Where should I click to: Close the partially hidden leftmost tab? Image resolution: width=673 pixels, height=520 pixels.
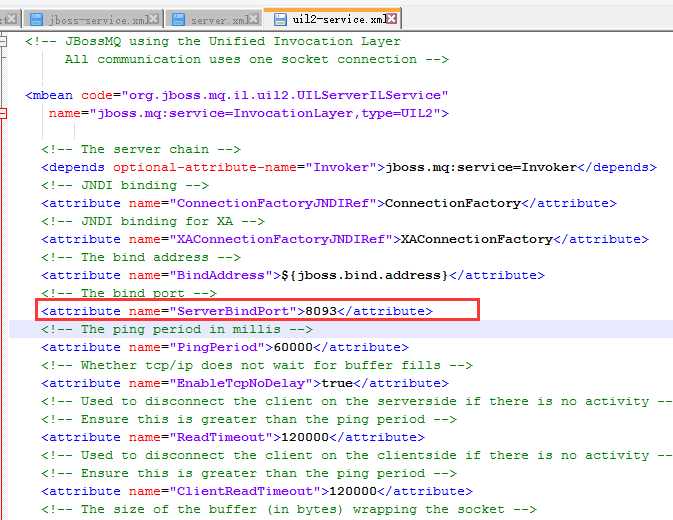point(12,19)
